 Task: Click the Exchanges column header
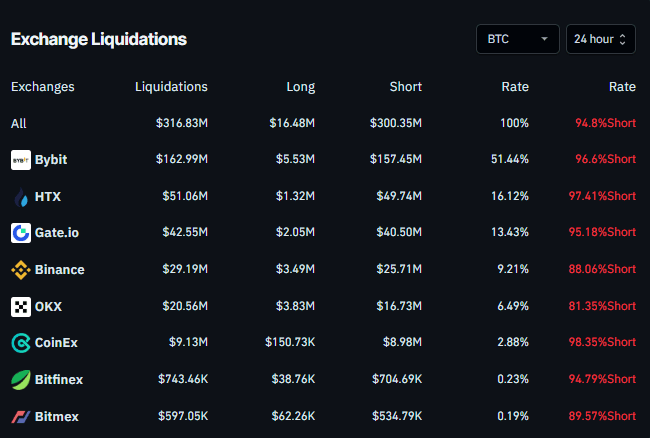click(42, 87)
